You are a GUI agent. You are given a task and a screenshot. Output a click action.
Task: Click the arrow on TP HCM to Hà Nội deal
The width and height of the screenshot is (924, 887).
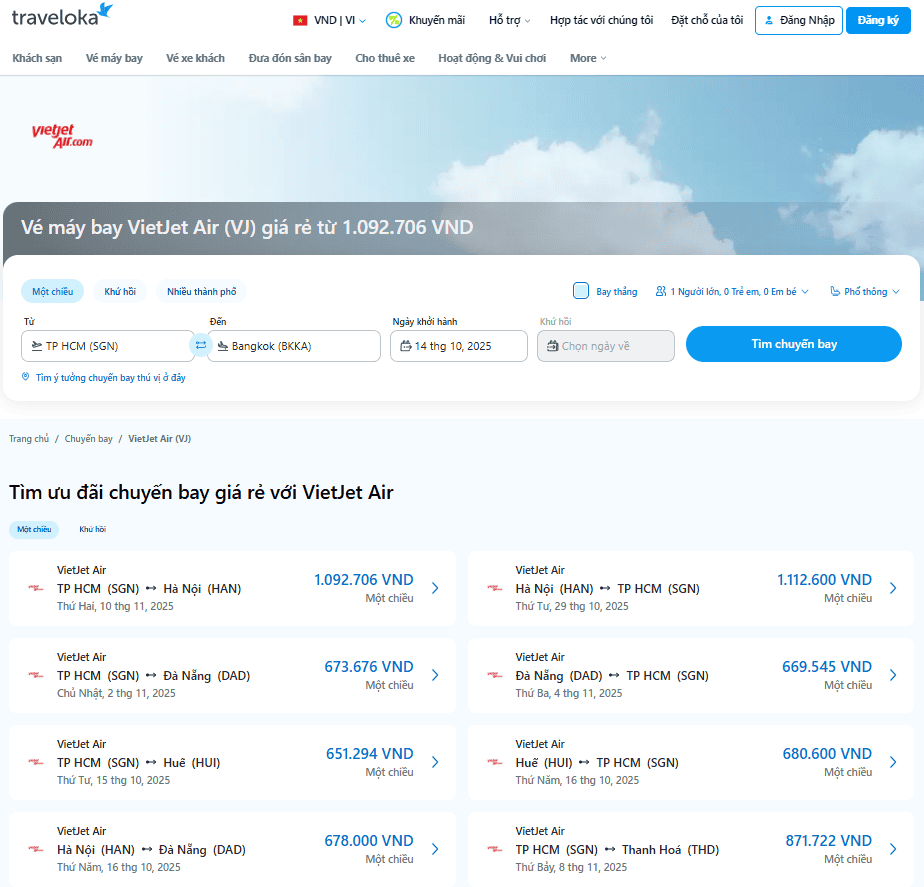click(435, 588)
